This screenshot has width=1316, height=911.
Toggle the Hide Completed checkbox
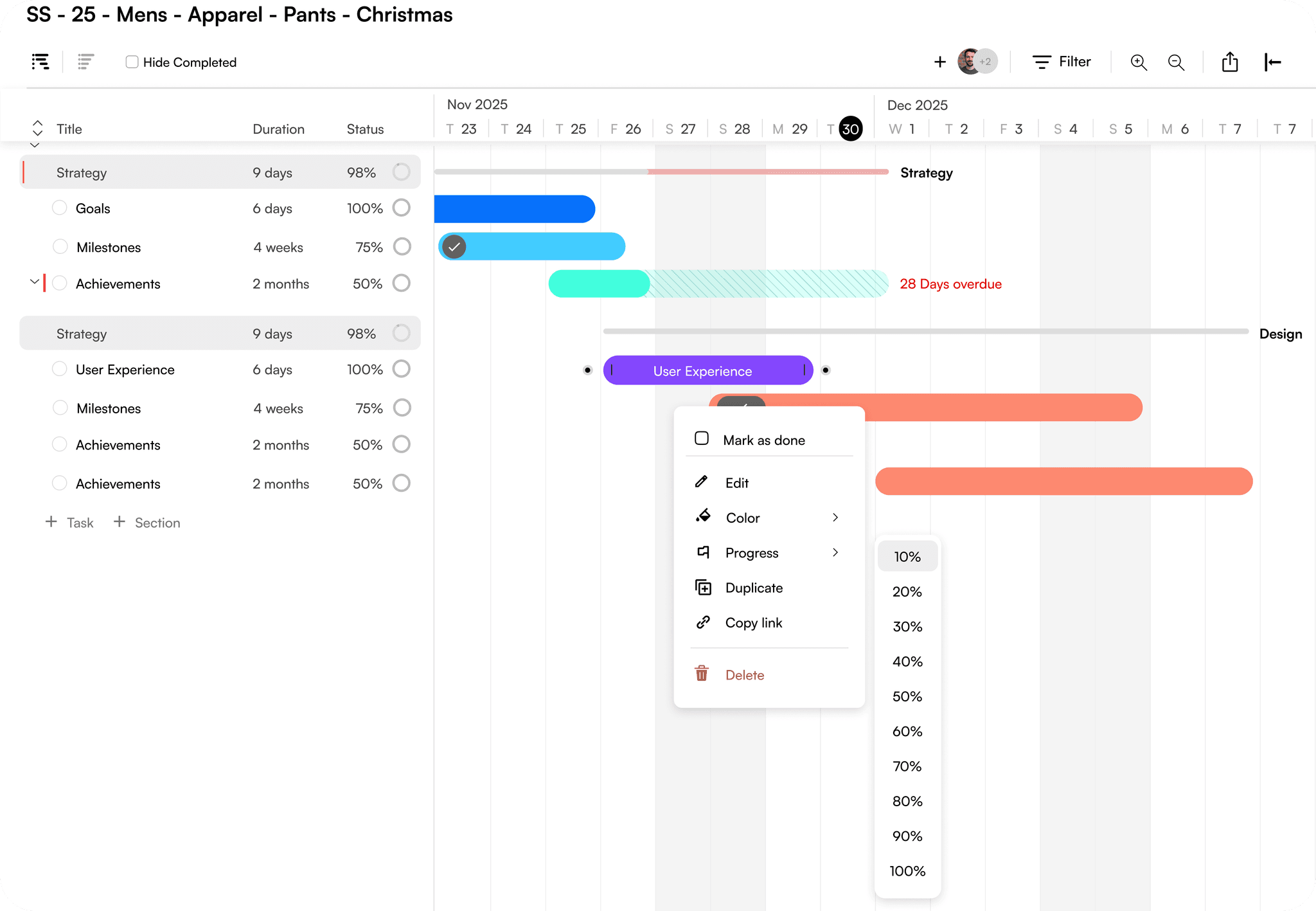[x=132, y=62]
